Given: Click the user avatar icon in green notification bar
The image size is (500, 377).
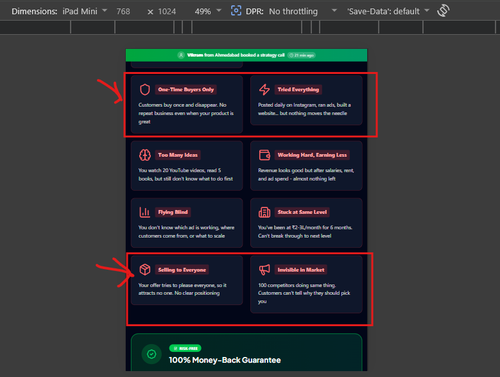Looking at the screenshot, I should [181, 55].
